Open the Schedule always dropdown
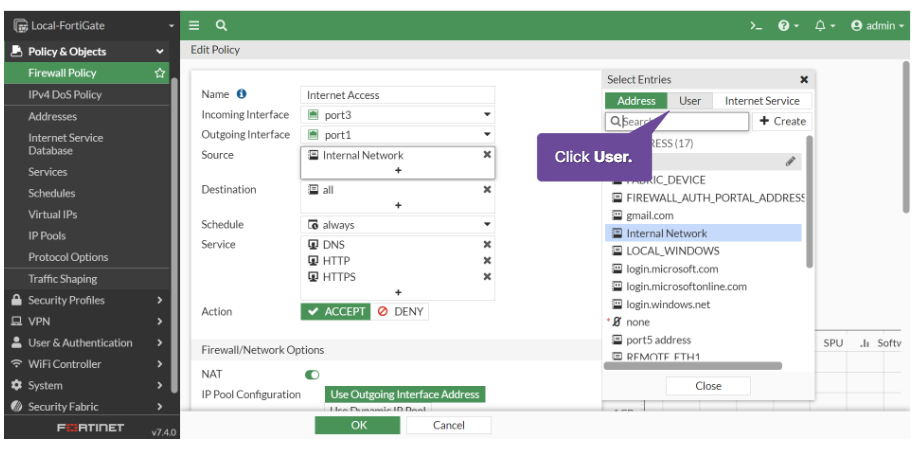 pyautogui.click(x=398, y=225)
